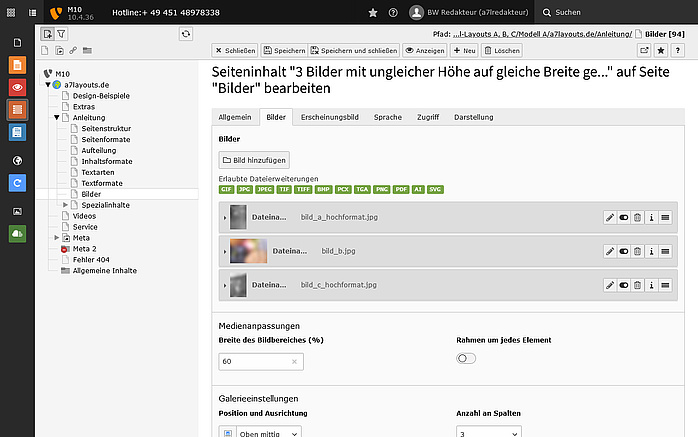Screen dimensions: 698x437
Task: Expand the Meta tree node
Action: coord(57,238)
